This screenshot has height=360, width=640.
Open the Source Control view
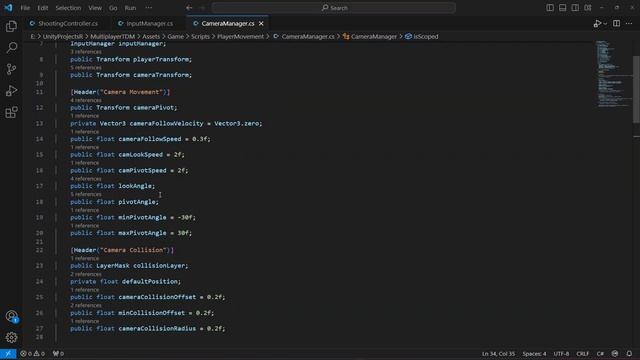(x=11, y=69)
